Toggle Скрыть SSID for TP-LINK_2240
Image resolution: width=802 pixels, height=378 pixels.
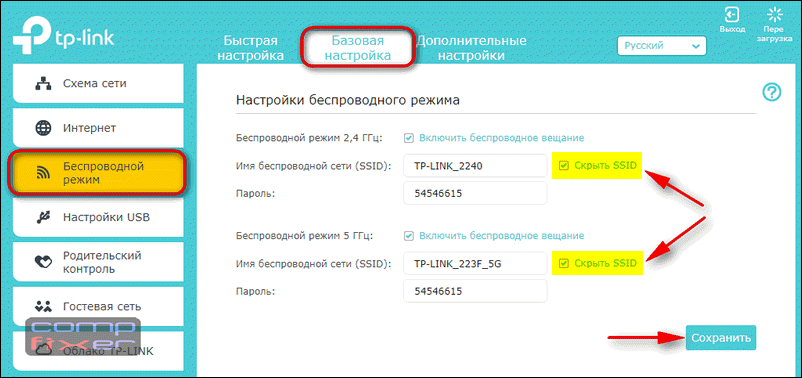click(x=564, y=166)
